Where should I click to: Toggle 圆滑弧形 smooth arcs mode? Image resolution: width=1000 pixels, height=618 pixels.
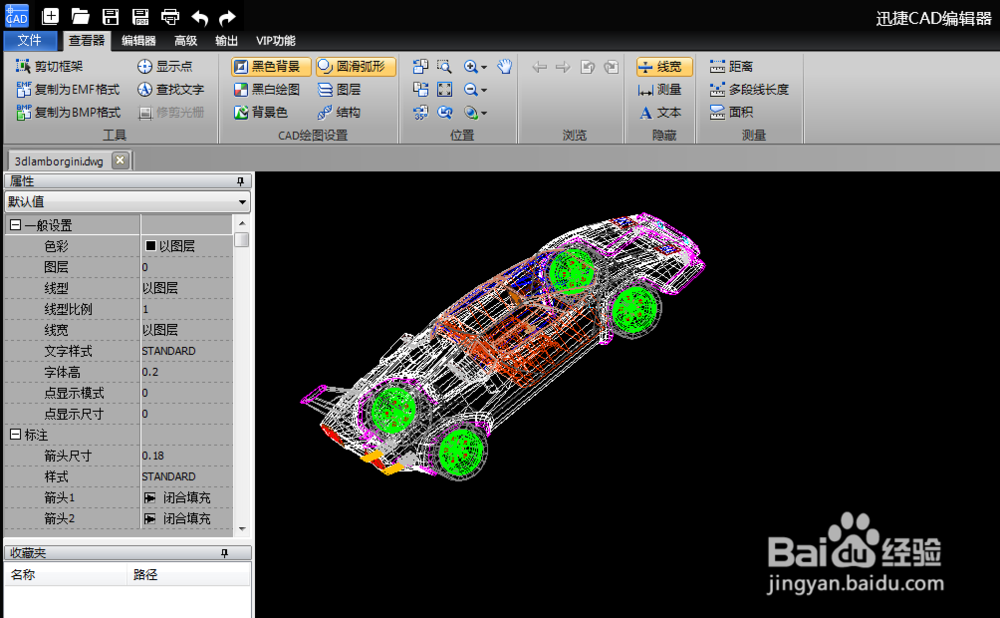pos(354,66)
